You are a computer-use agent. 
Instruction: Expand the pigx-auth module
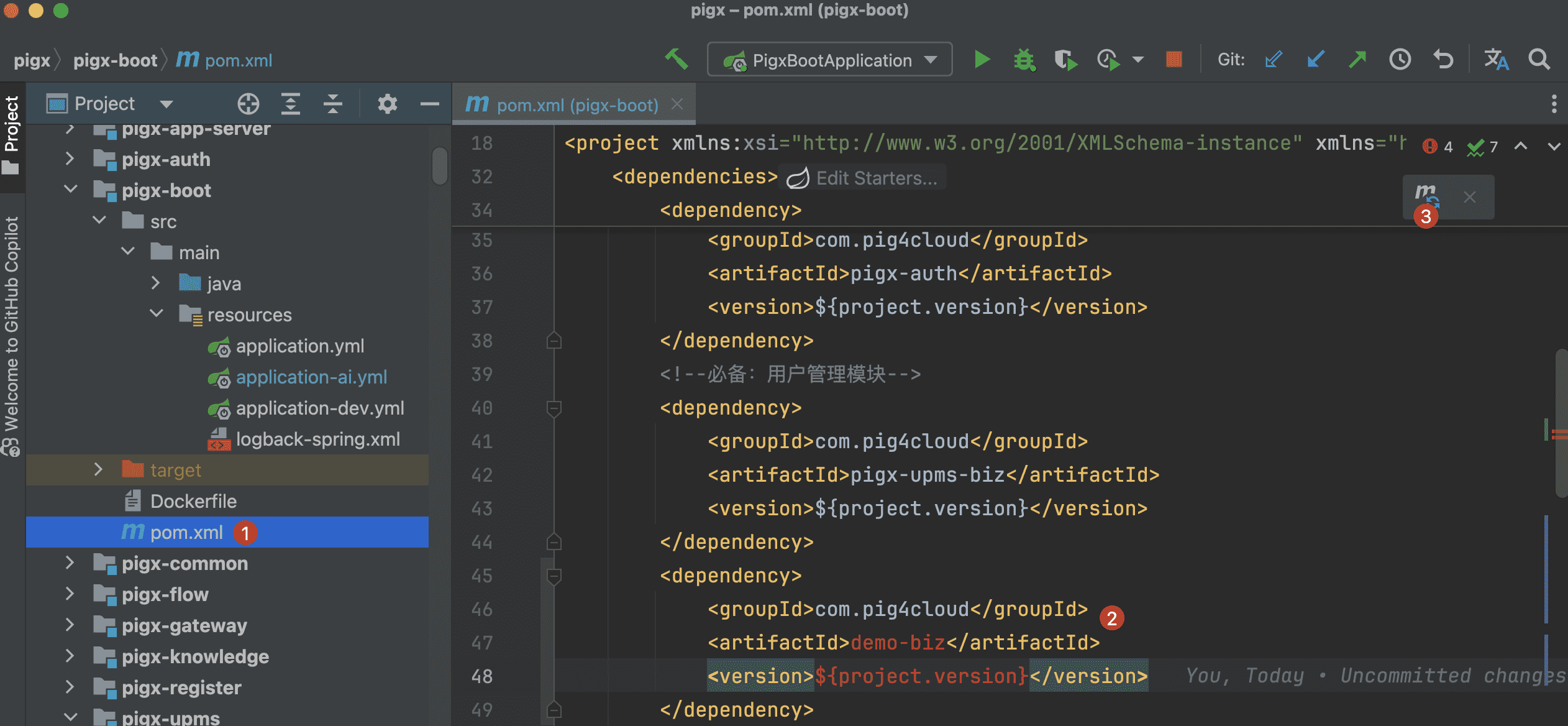tap(70, 159)
